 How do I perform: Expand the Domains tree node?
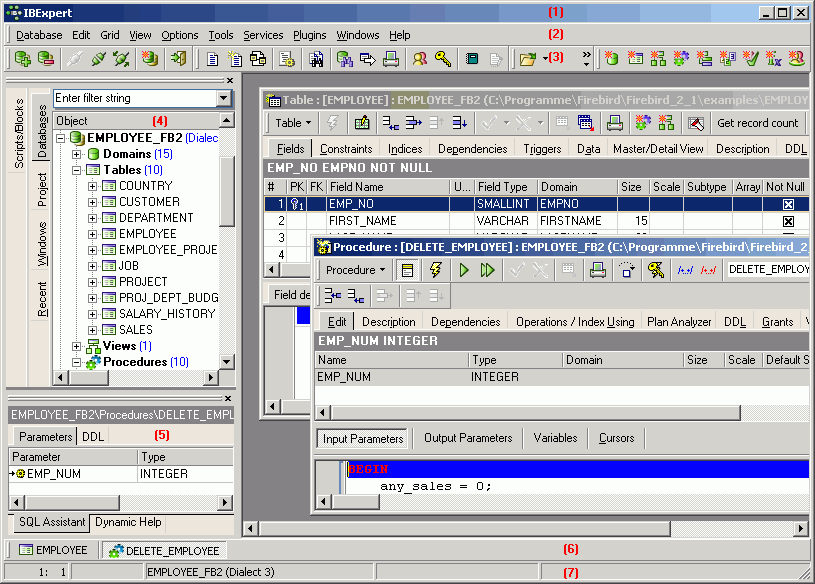(x=77, y=154)
